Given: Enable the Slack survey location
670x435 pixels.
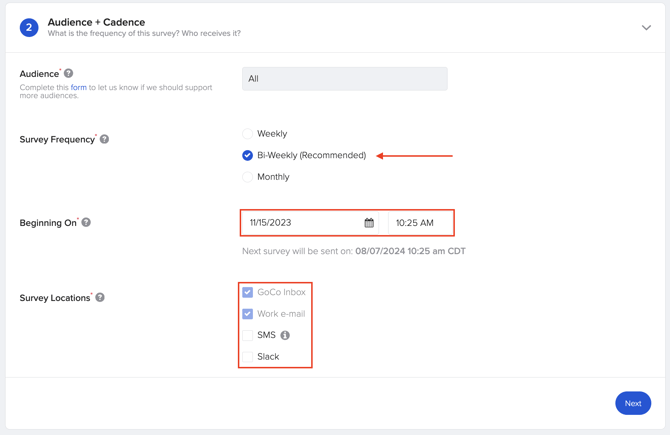Looking at the screenshot, I should click(x=247, y=357).
